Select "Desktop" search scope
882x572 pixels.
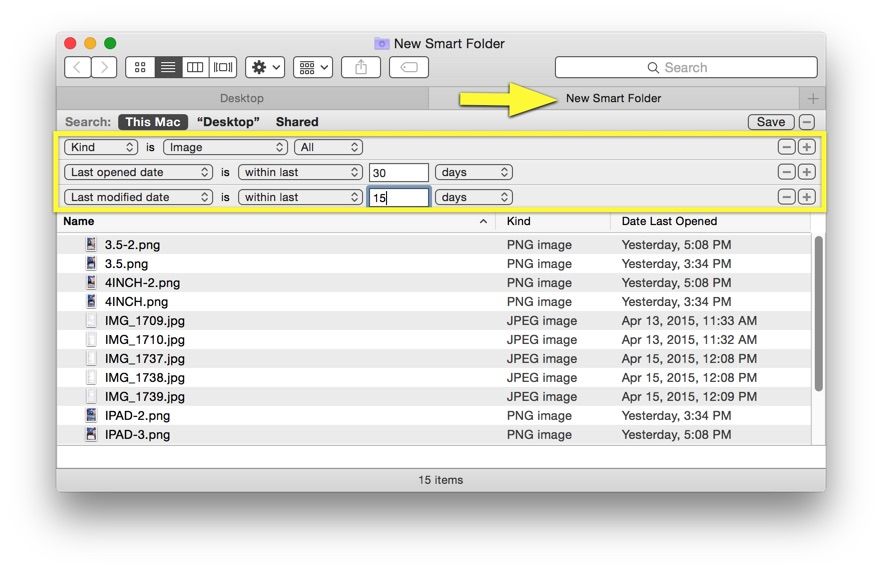click(228, 122)
